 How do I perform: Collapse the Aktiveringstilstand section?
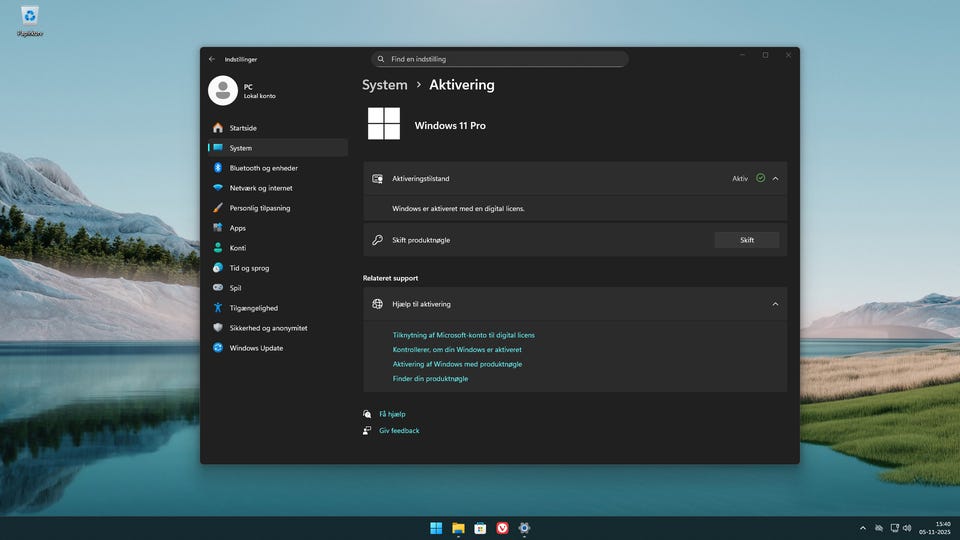(775, 178)
